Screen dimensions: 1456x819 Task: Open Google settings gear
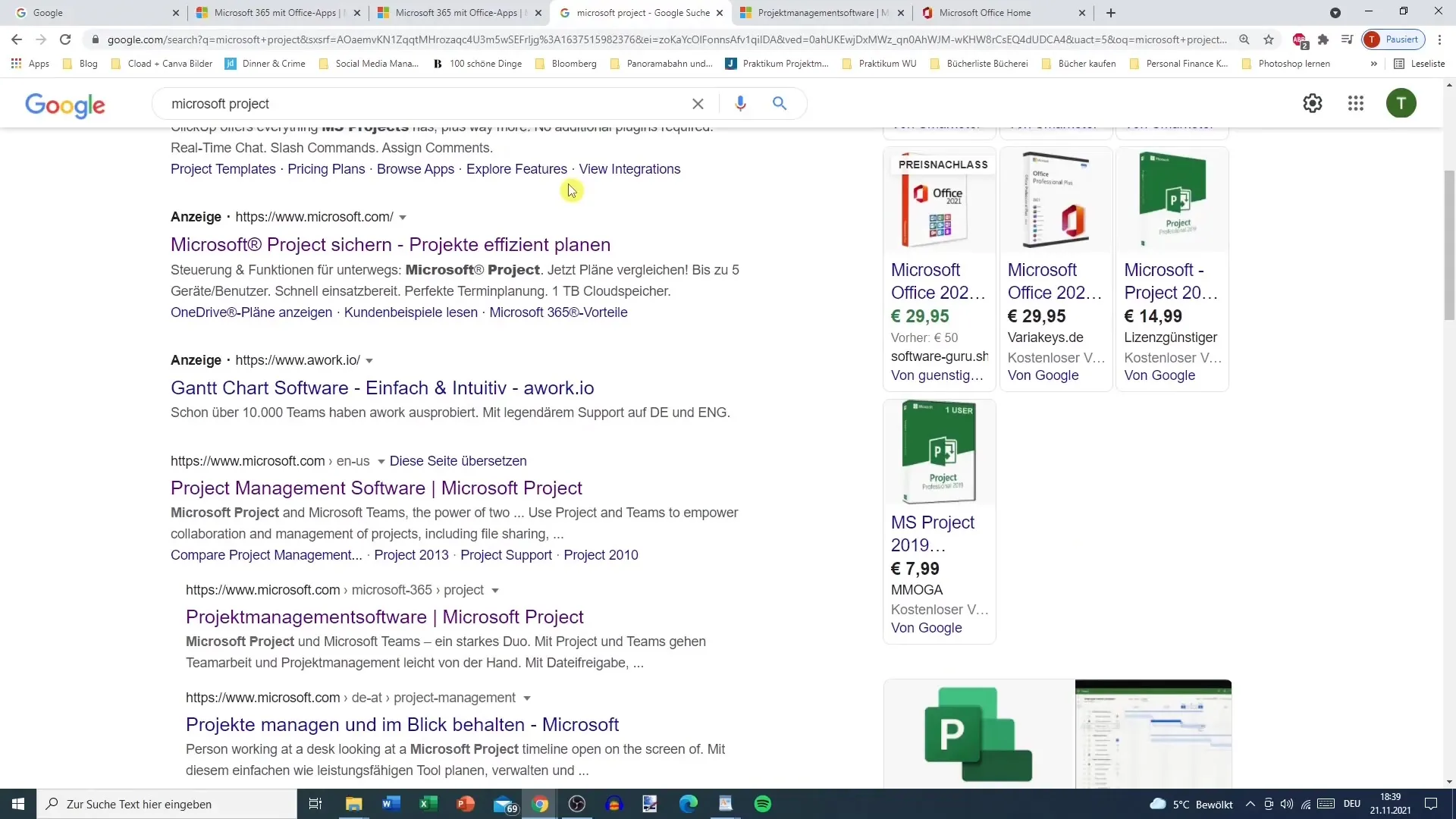tap(1313, 103)
